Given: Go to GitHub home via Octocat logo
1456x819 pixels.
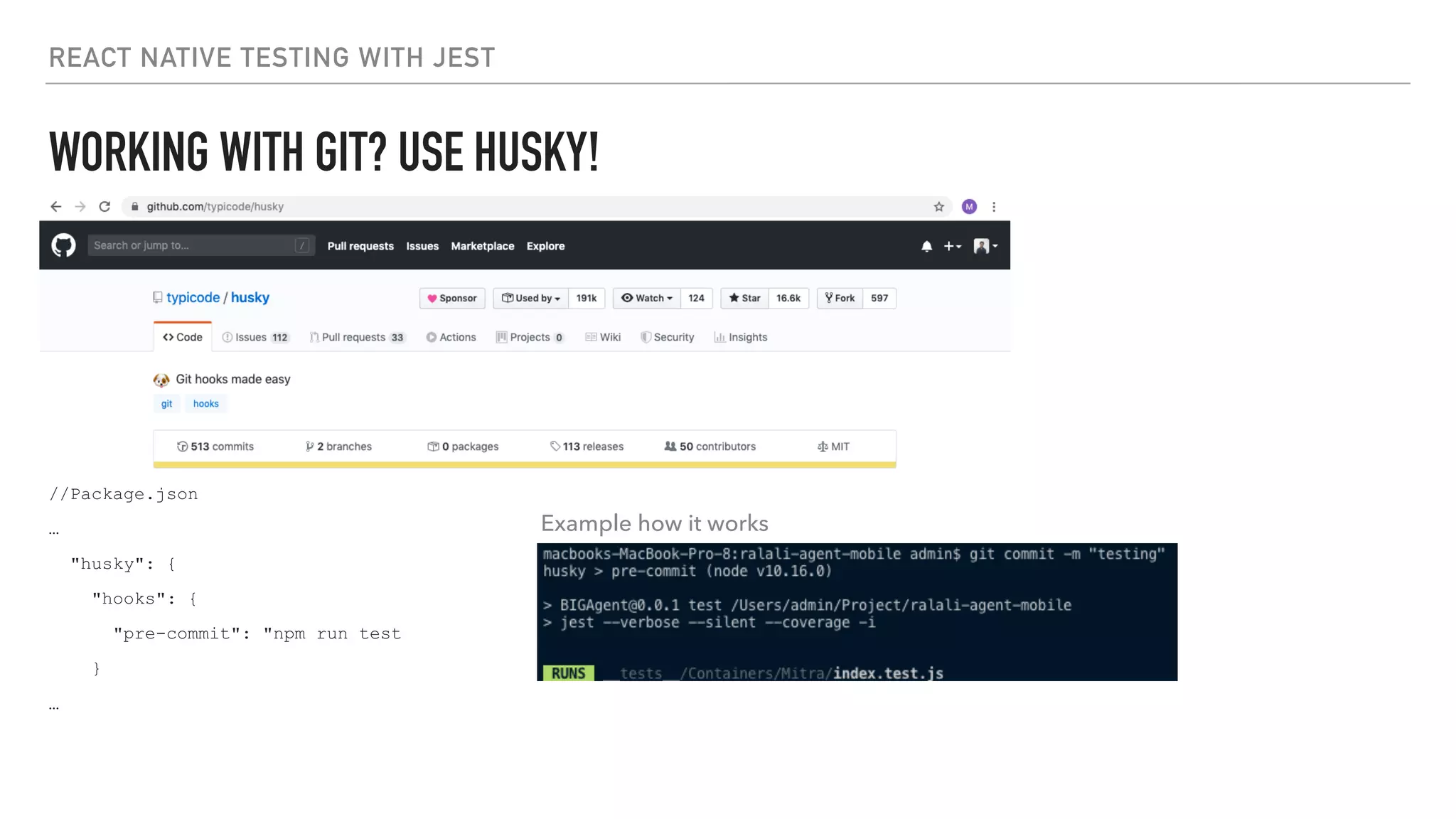Looking at the screenshot, I should 63,245.
